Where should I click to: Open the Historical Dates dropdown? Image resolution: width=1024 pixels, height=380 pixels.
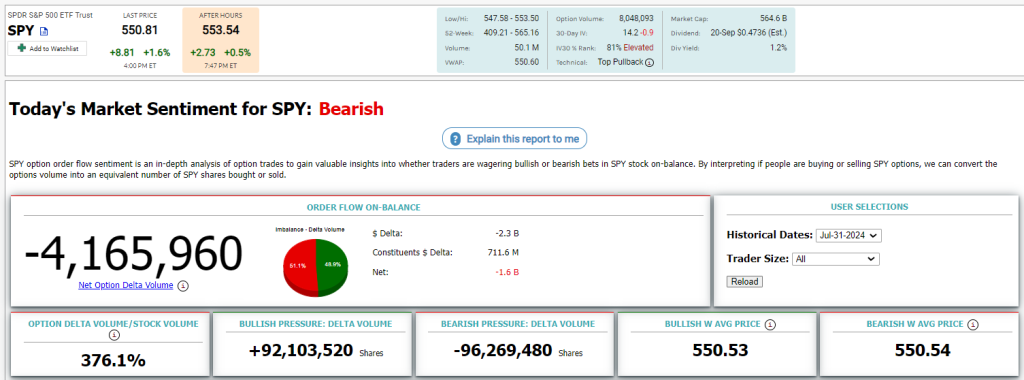click(x=848, y=236)
